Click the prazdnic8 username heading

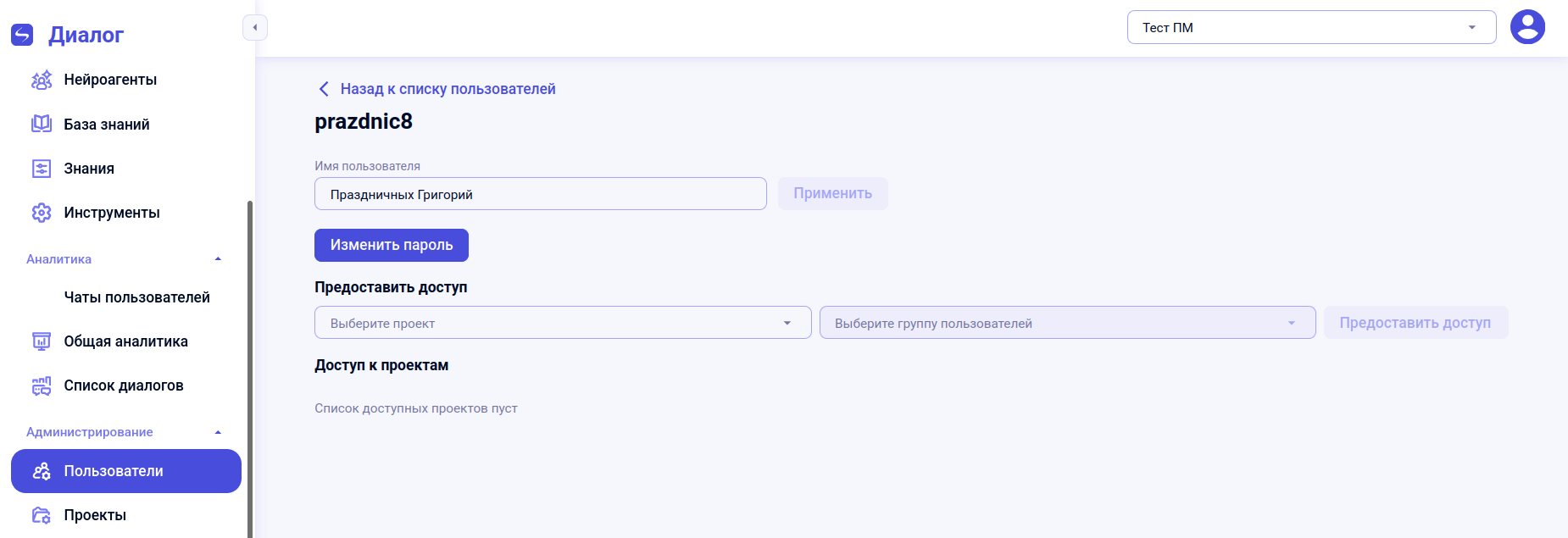(x=364, y=121)
